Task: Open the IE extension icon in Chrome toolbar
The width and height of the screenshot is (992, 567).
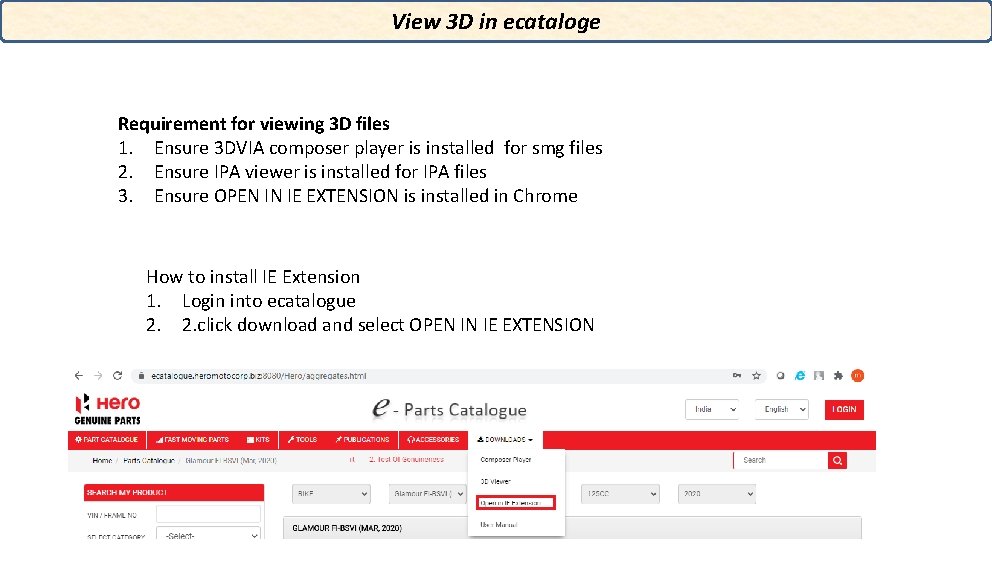Action: [800, 376]
